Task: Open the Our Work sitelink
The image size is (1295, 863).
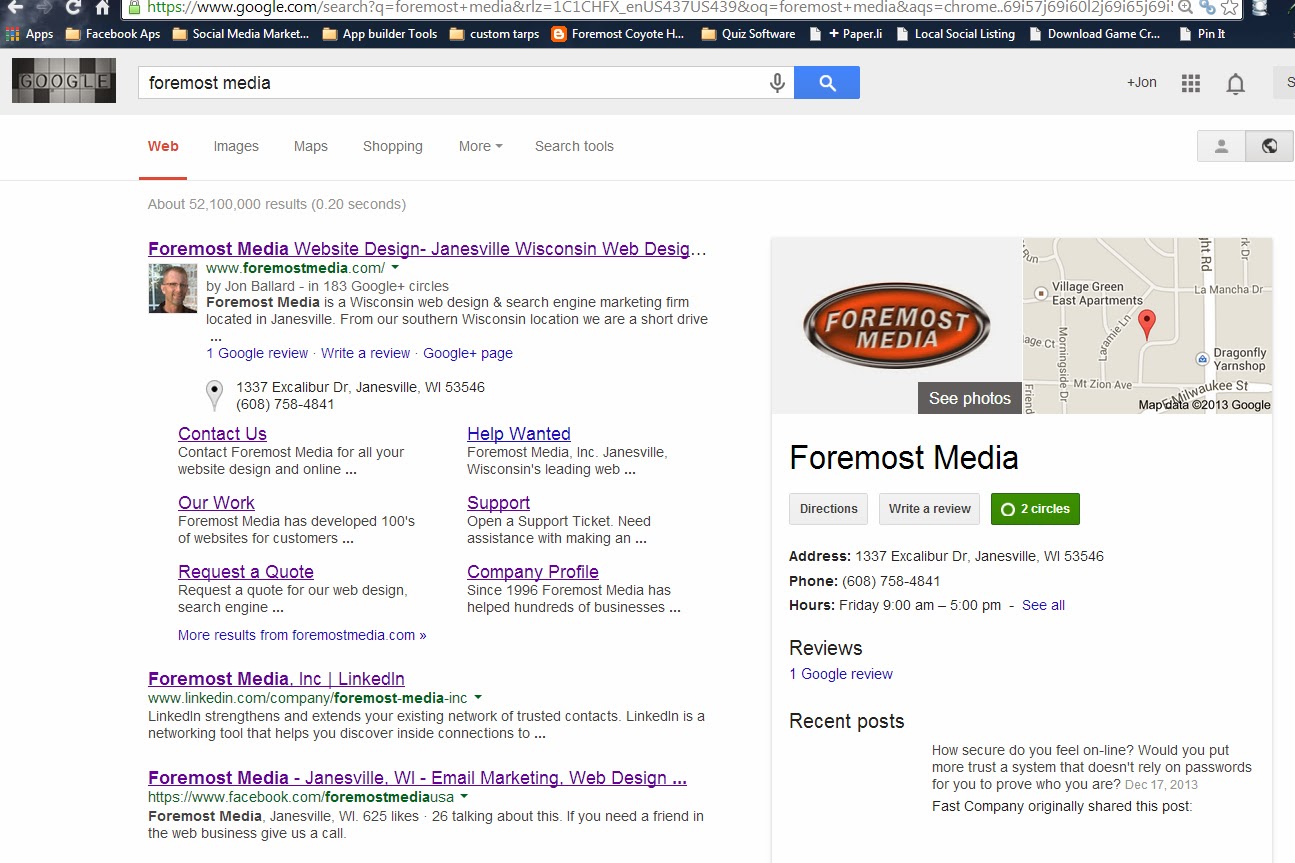Action: tap(216, 503)
